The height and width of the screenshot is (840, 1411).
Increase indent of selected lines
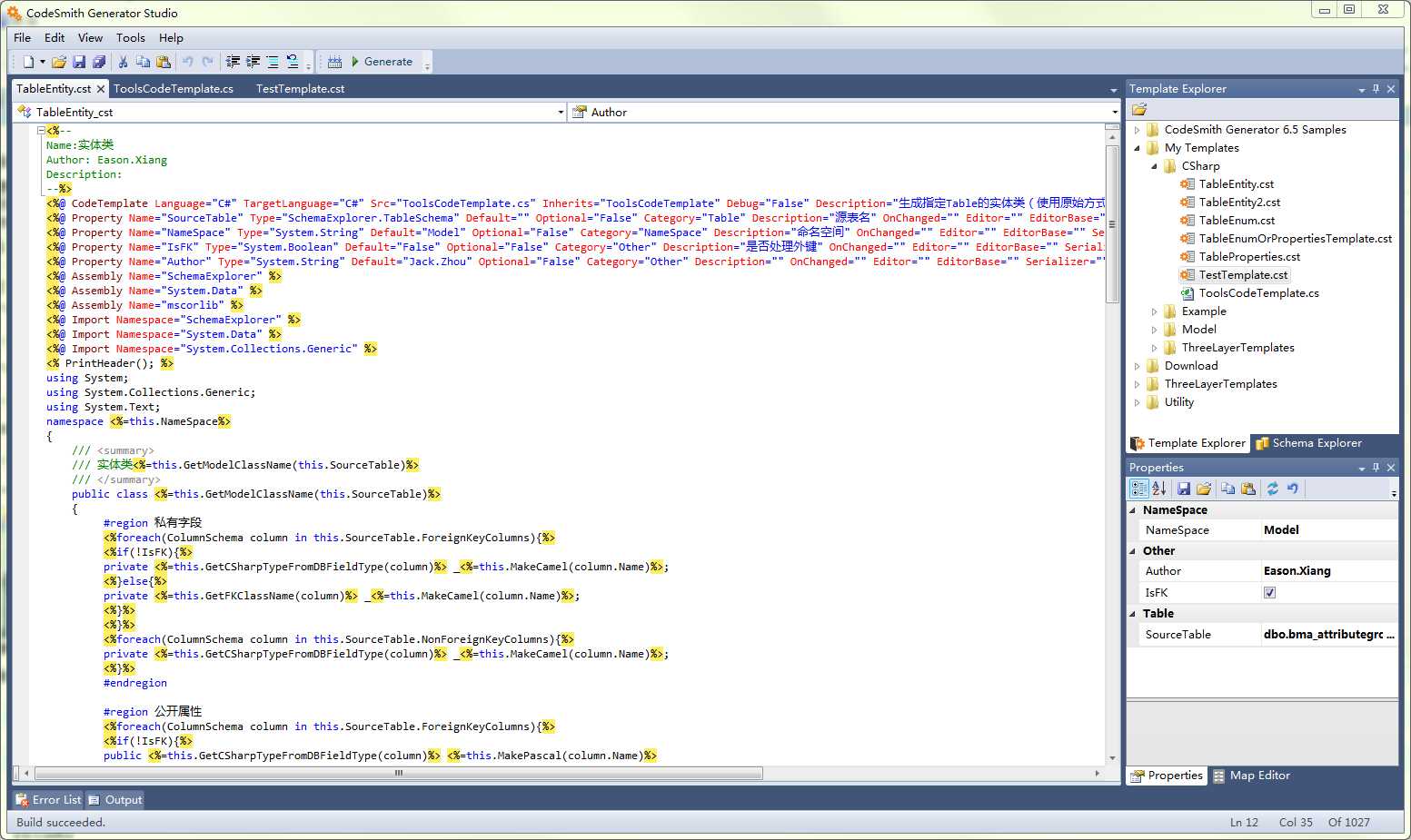click(253, 62)
